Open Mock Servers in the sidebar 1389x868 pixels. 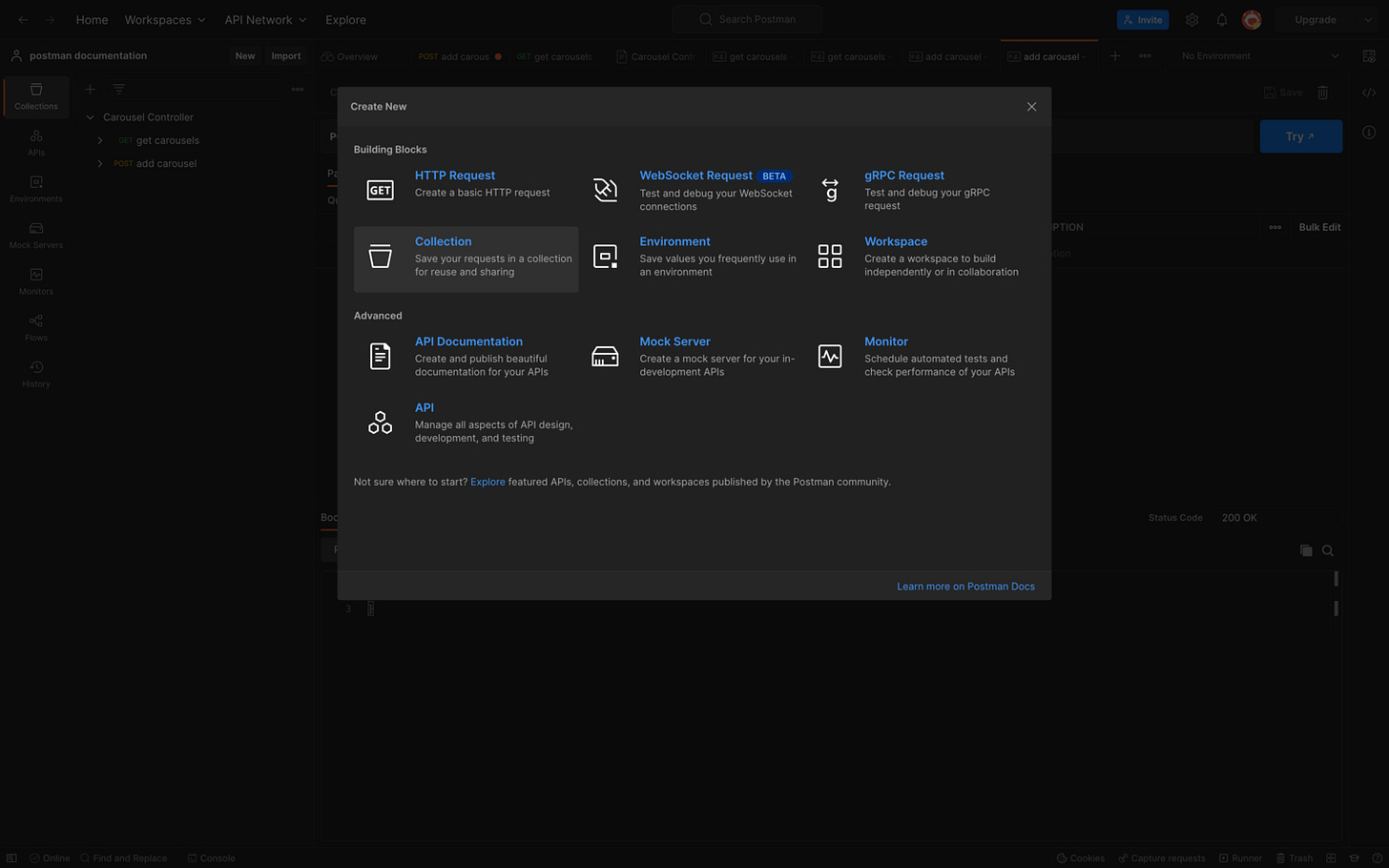(x=36, y=236)
